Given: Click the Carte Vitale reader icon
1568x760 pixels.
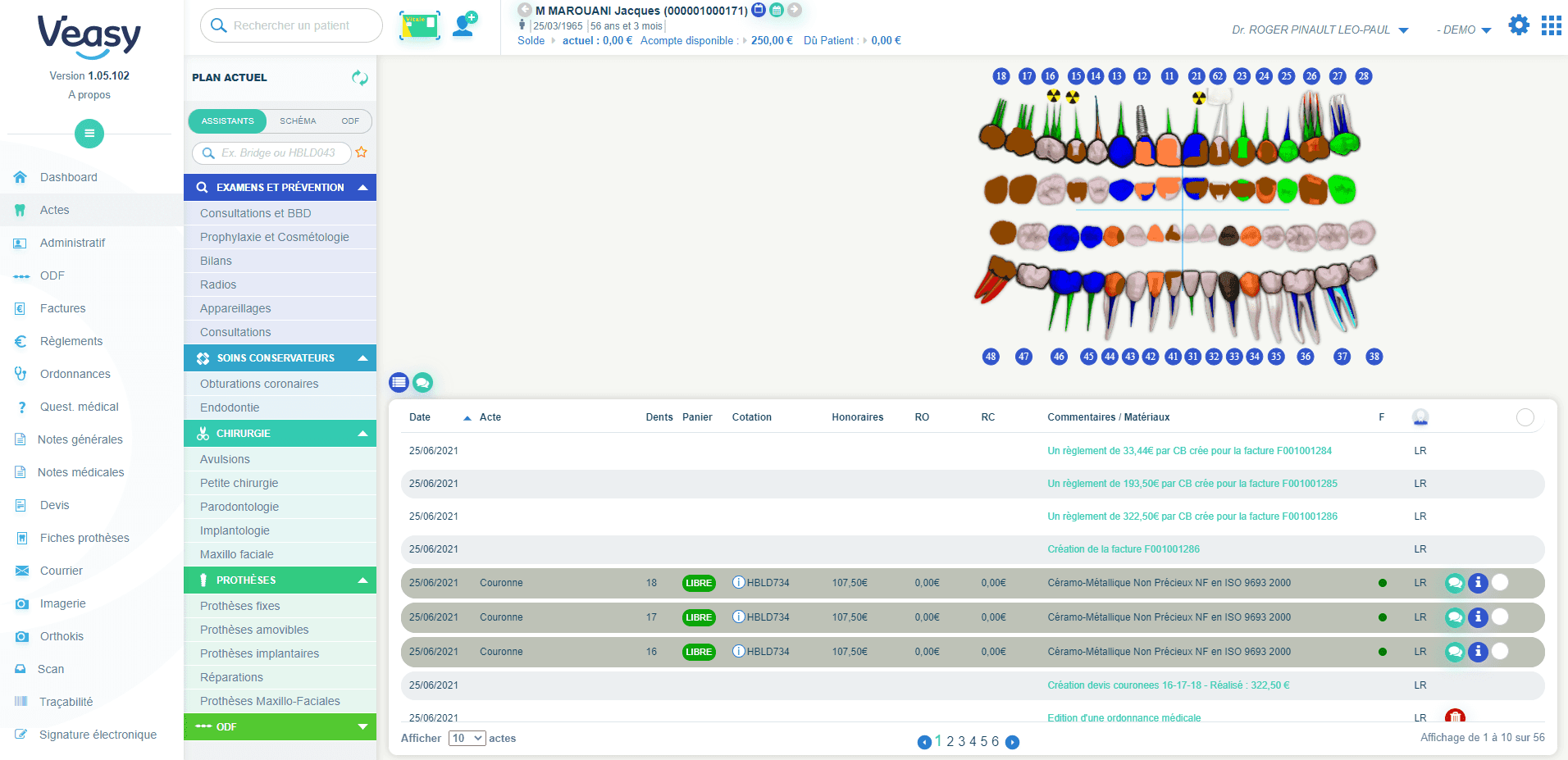Looking at the screenshot, I should point(419,25).
